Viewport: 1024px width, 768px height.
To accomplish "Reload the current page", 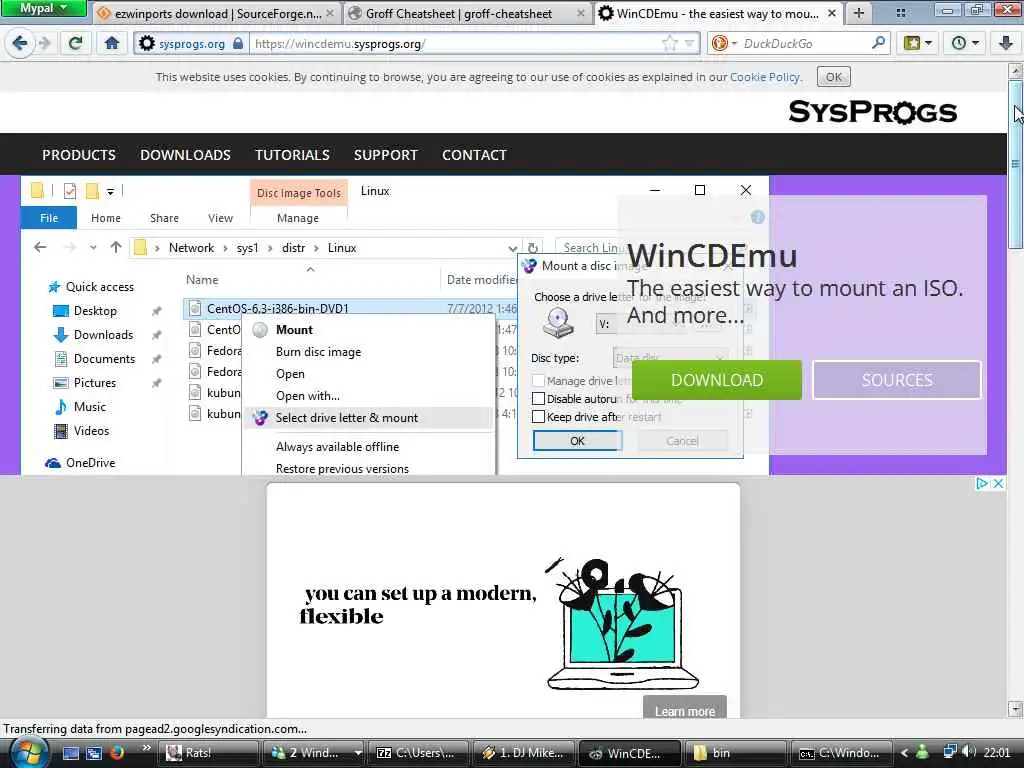I will tap(76, 43).
